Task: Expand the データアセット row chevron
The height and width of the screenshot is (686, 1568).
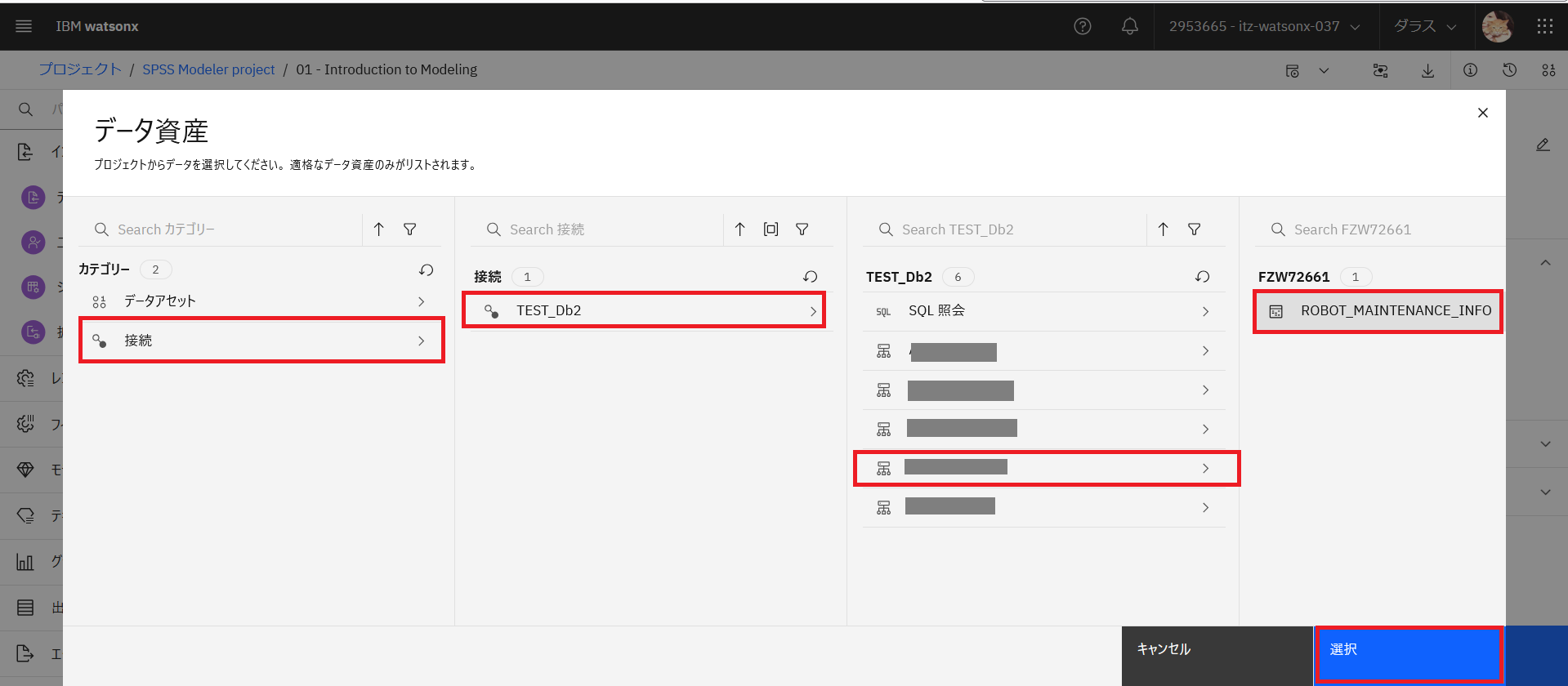Action: tap(422, 301)
